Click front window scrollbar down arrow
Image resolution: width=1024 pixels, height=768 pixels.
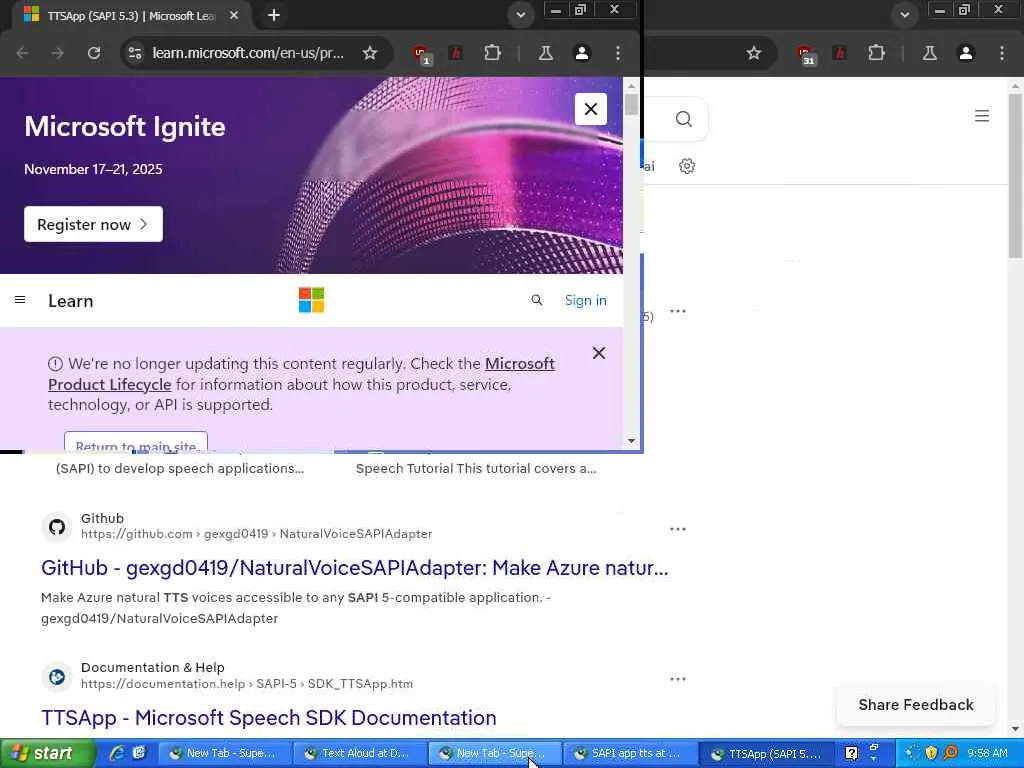632,441
